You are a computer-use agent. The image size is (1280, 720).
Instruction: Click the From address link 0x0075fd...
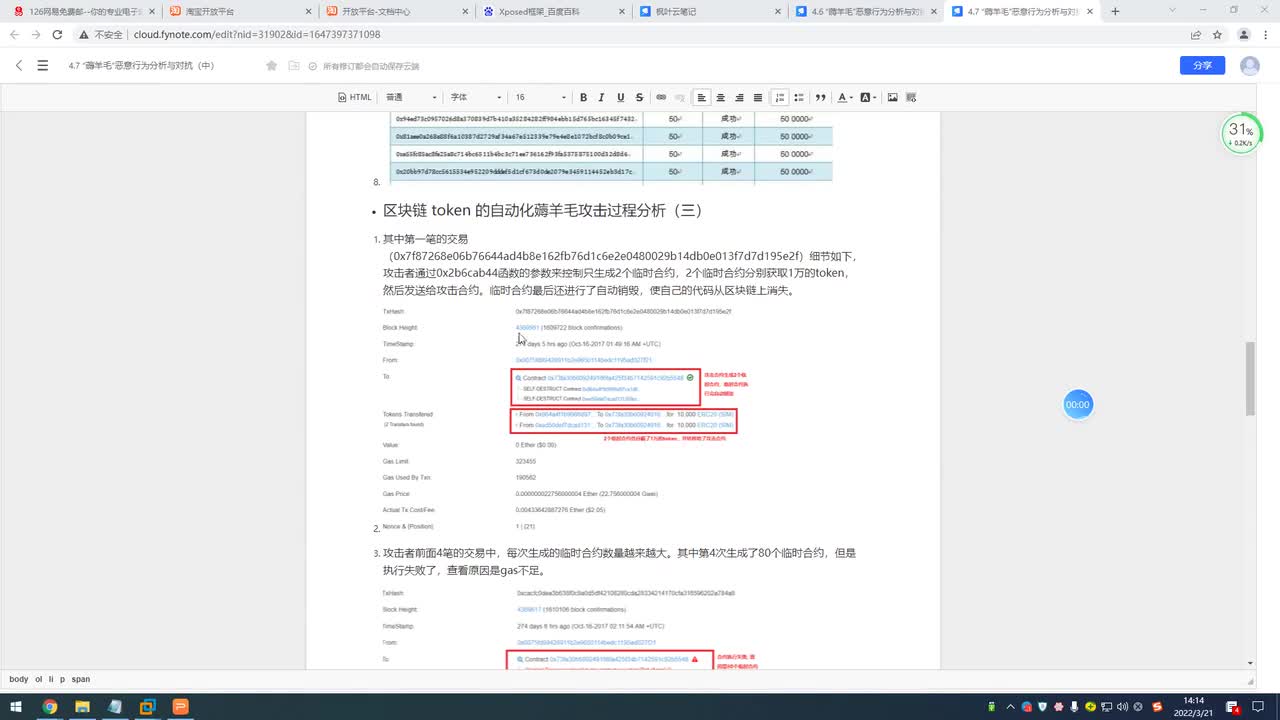point(586,642)
